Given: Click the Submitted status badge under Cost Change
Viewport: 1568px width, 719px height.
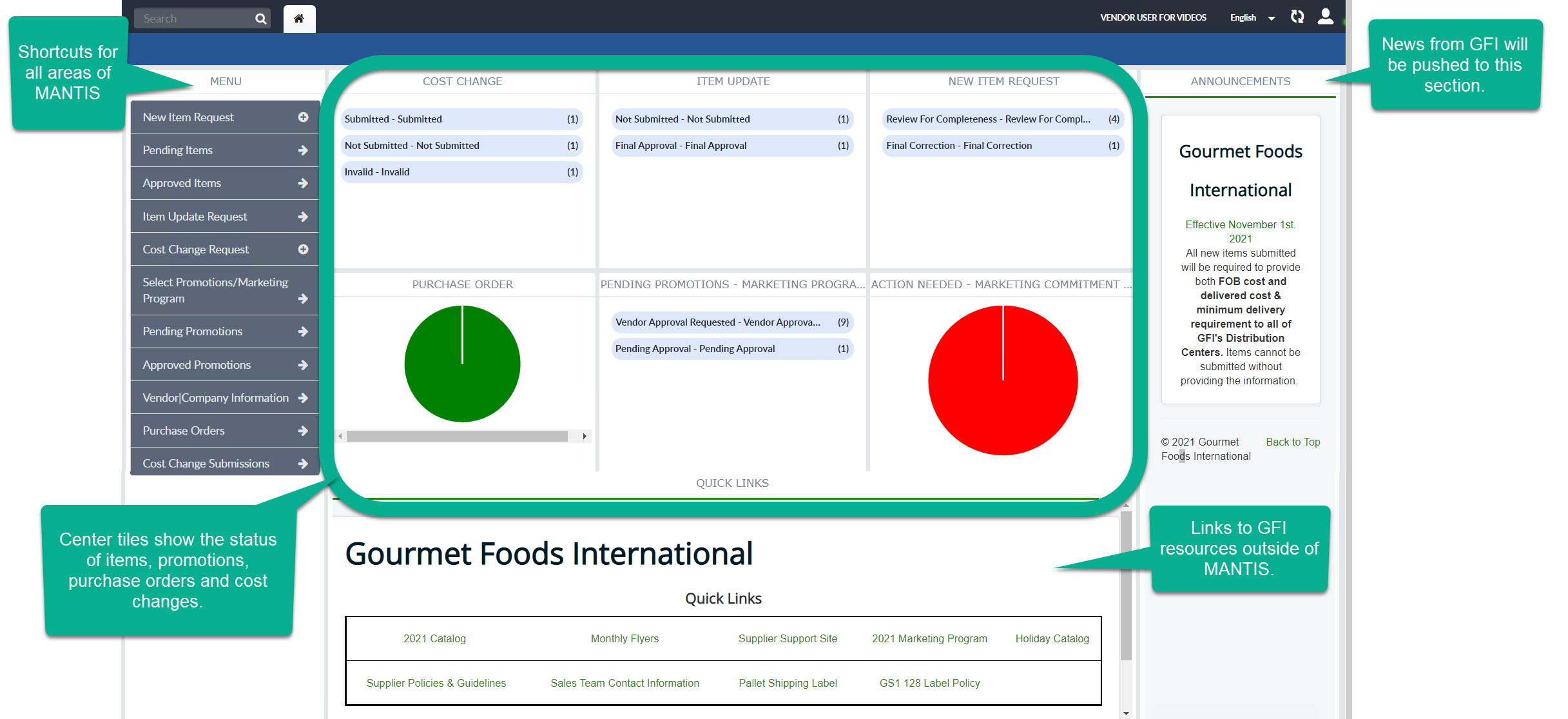Looking at the screenshot, I should point(461,119).
